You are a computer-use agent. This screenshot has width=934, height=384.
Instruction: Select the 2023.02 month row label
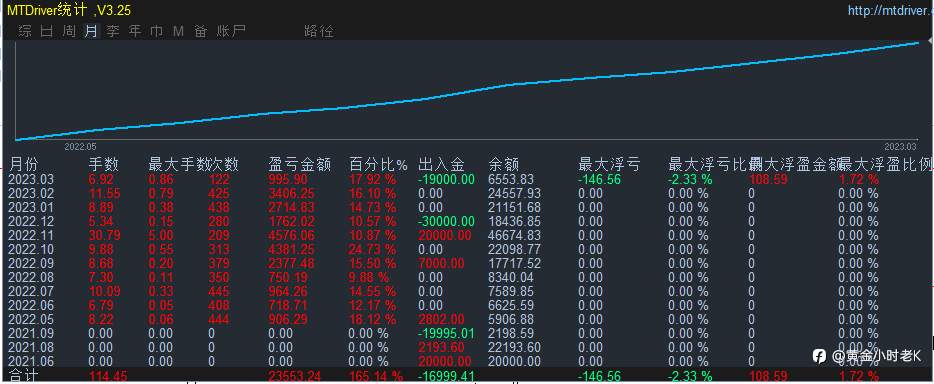[x=31, y=193]
